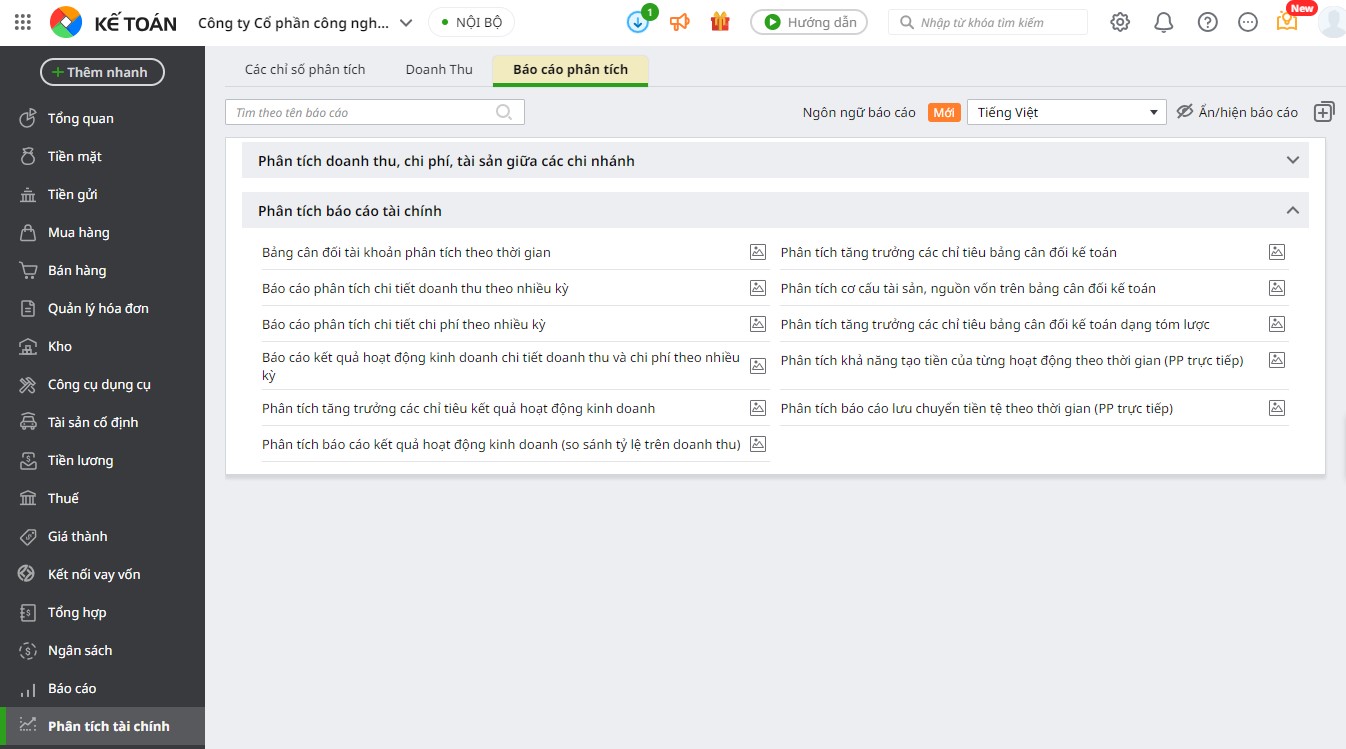The width and height of the screenshot is (1346, 749).
Task: Open Kết nối vay vốn in sidebar
Action: 102,575
